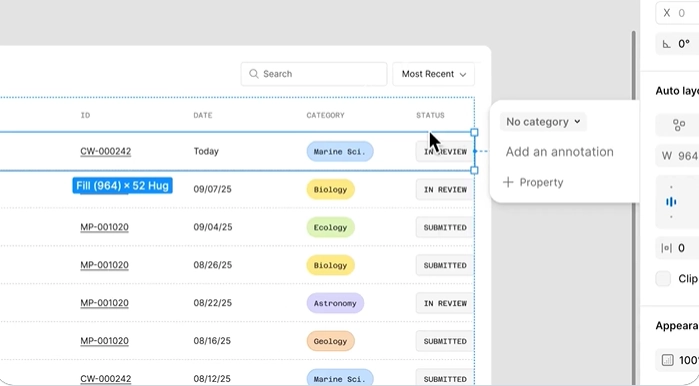Image resolution: width=699 pixels, height=386 pixels.
Task: Open CW-000242 link in 08/12/25 row
Action: click(x=106, y=379)
